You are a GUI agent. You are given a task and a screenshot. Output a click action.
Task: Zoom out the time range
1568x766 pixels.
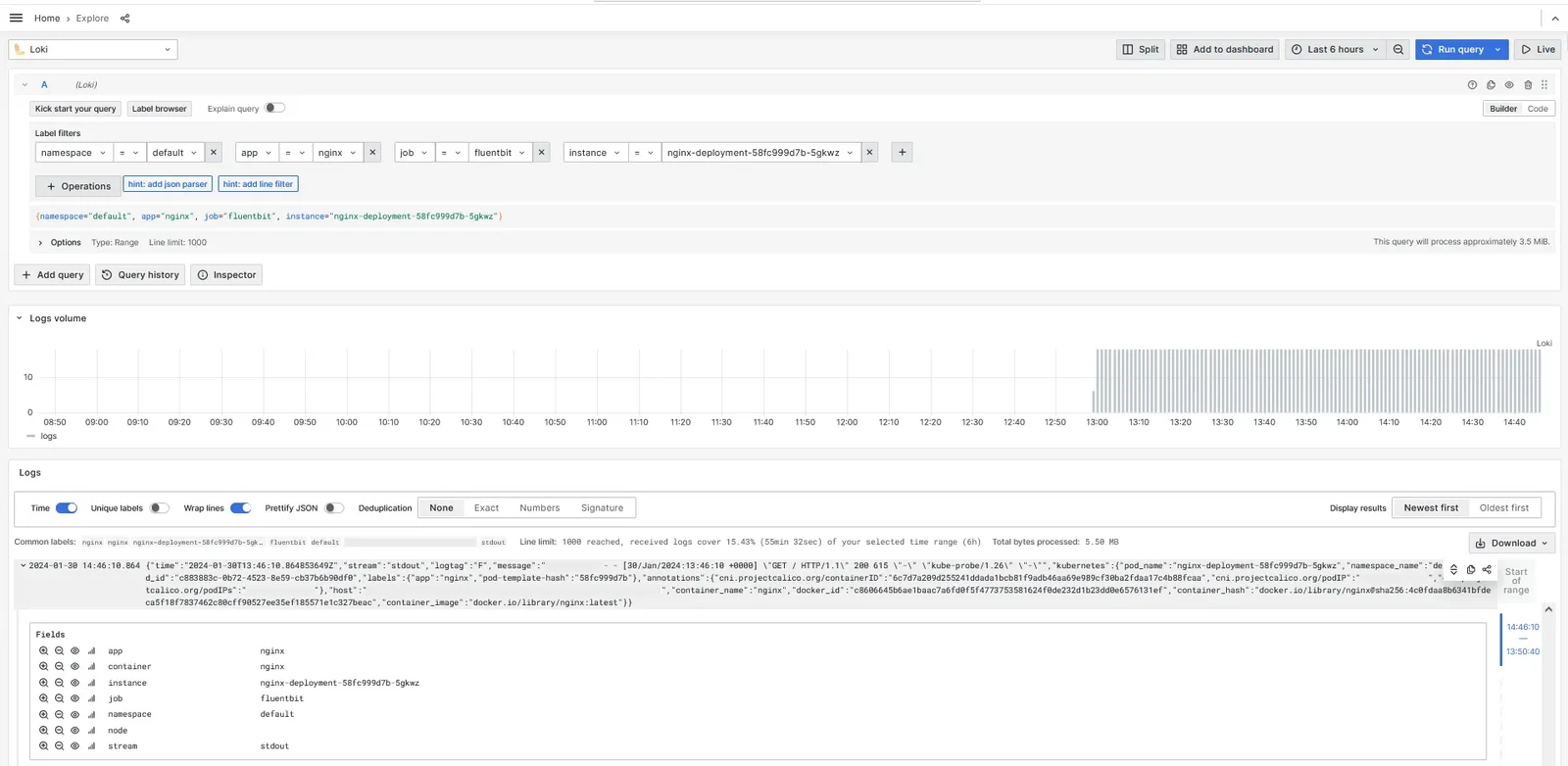point(1398,49)
